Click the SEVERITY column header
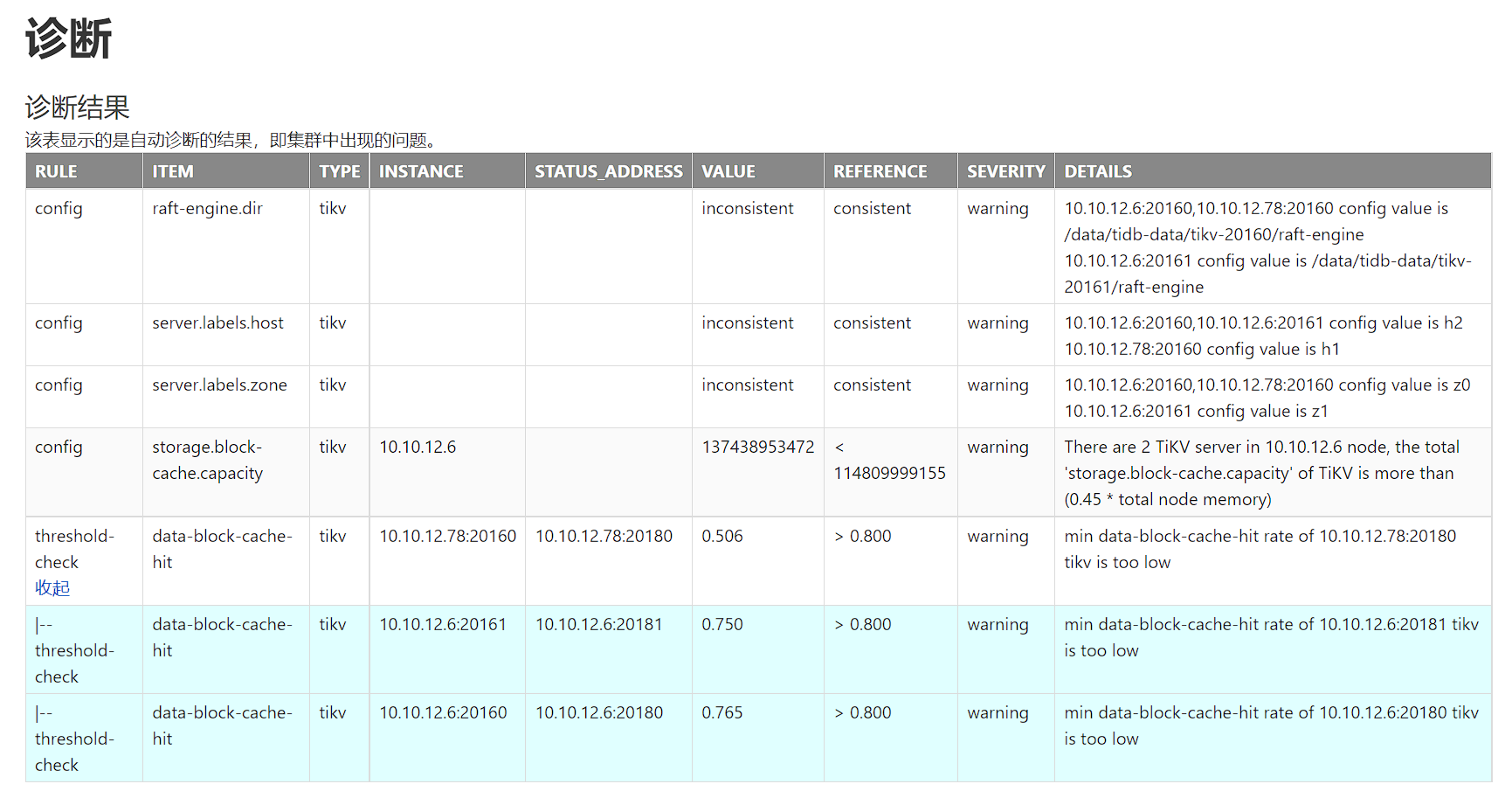1512x791 pixels. tap(1006, 171)
